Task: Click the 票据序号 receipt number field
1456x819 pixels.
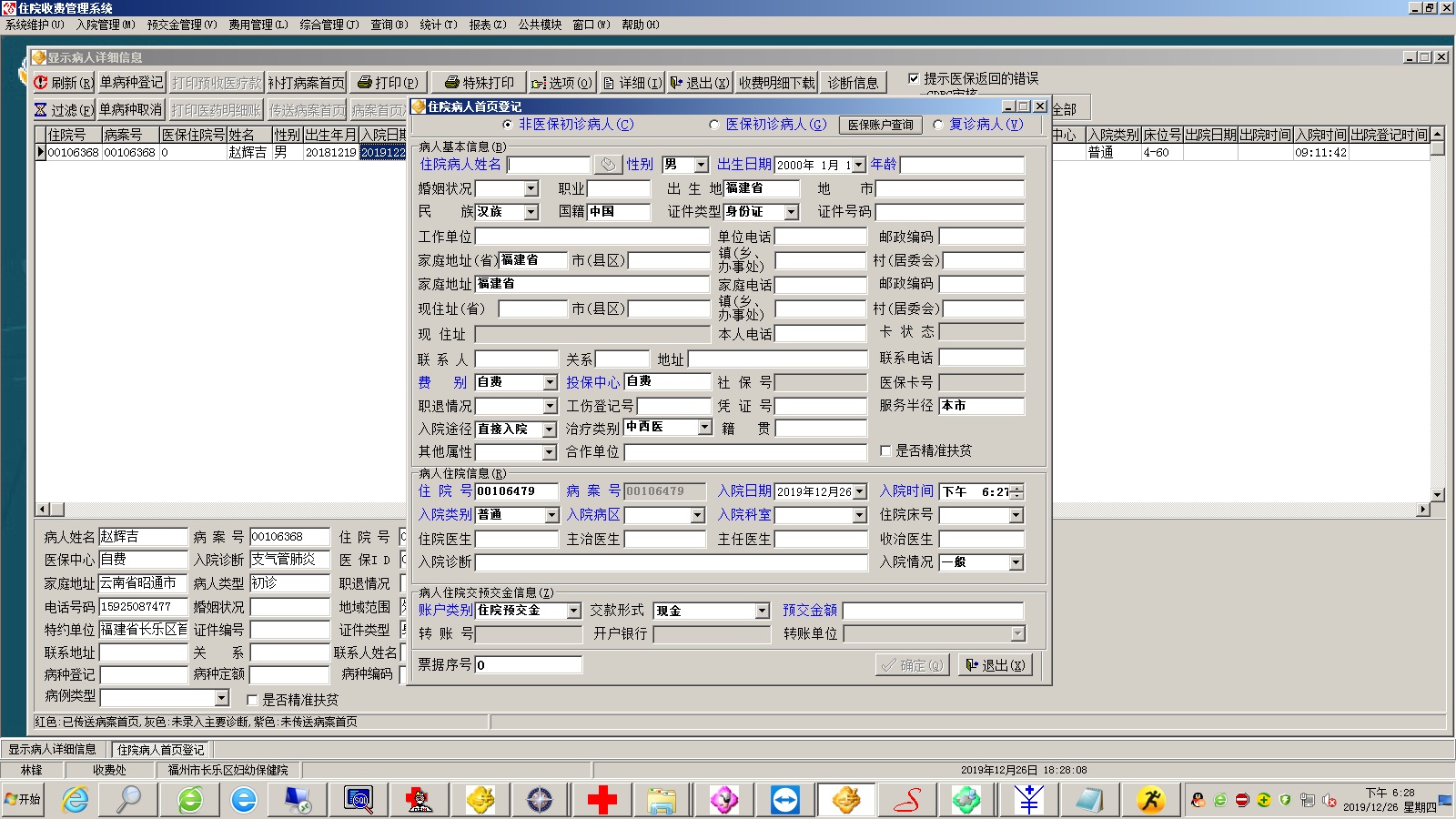Action: 528,665
